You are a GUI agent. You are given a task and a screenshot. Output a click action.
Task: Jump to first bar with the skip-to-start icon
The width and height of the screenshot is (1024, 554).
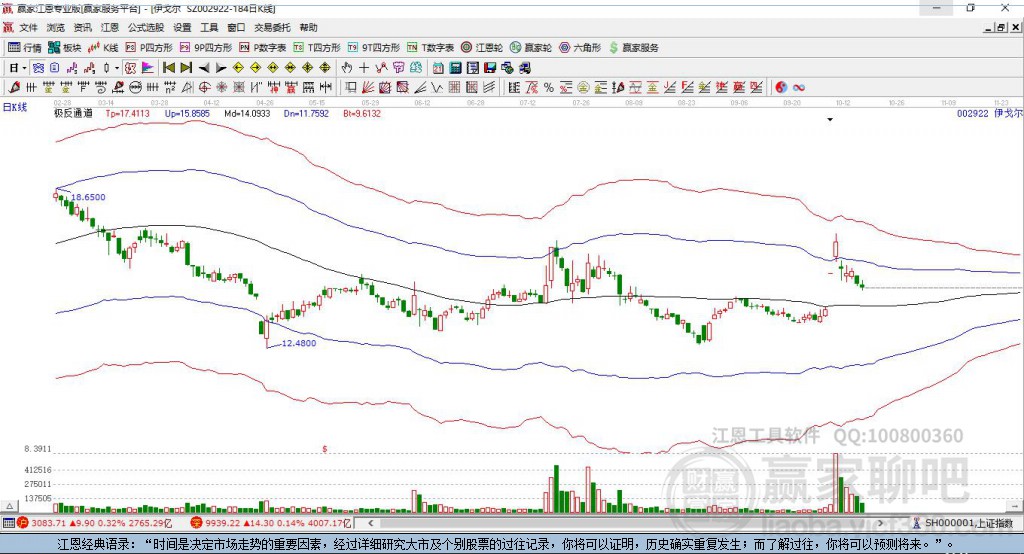(x=168, y=68)
